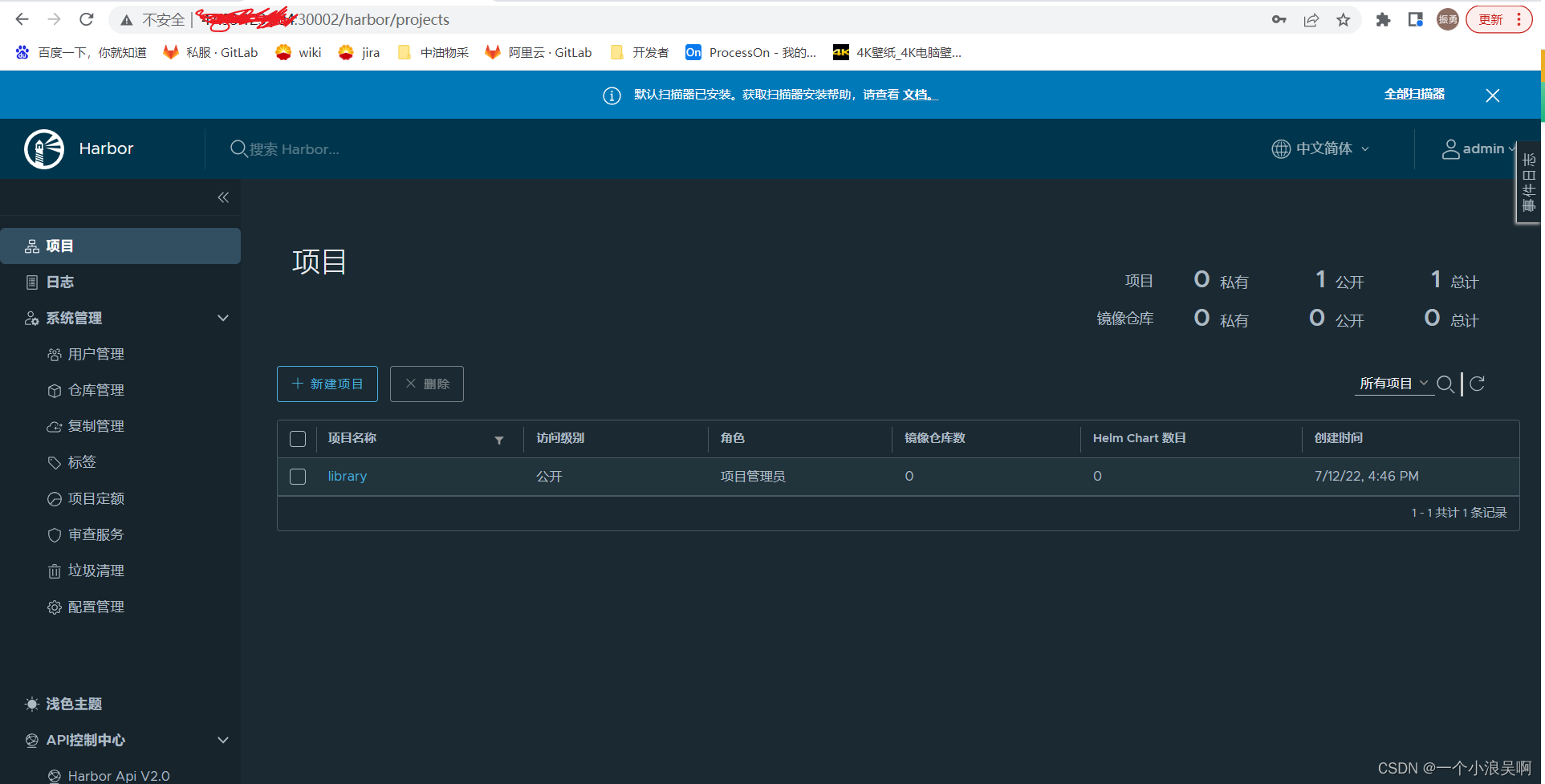Click the 1 - 1 共计 1 条记录 text
This screenshot has width=1545, height=784.
[1459, 513]
